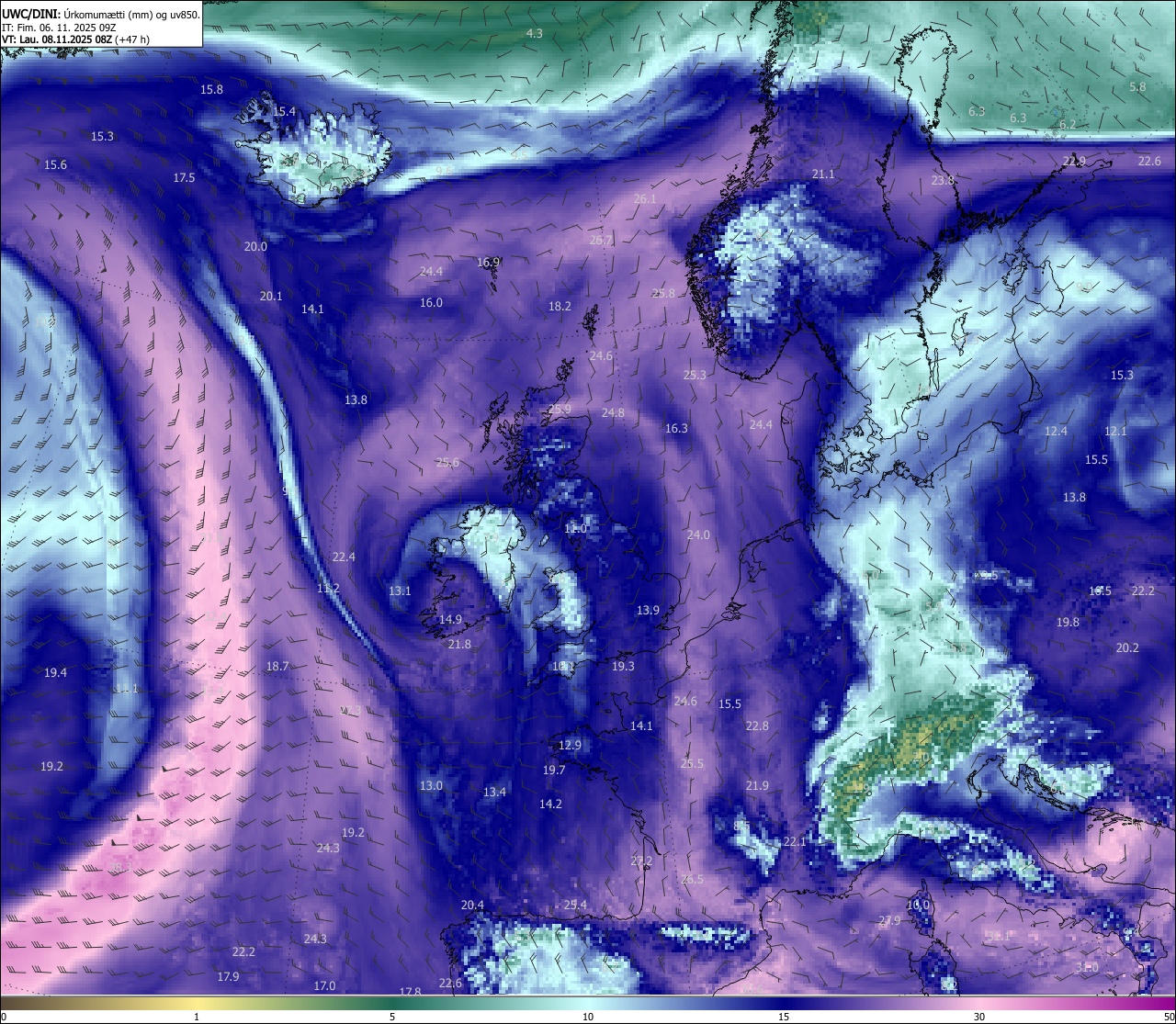This screenshot has height=1024, width=1176.
Task: Select the 11.2 value label
Action: pyautogui.click(x=328, y=588)
